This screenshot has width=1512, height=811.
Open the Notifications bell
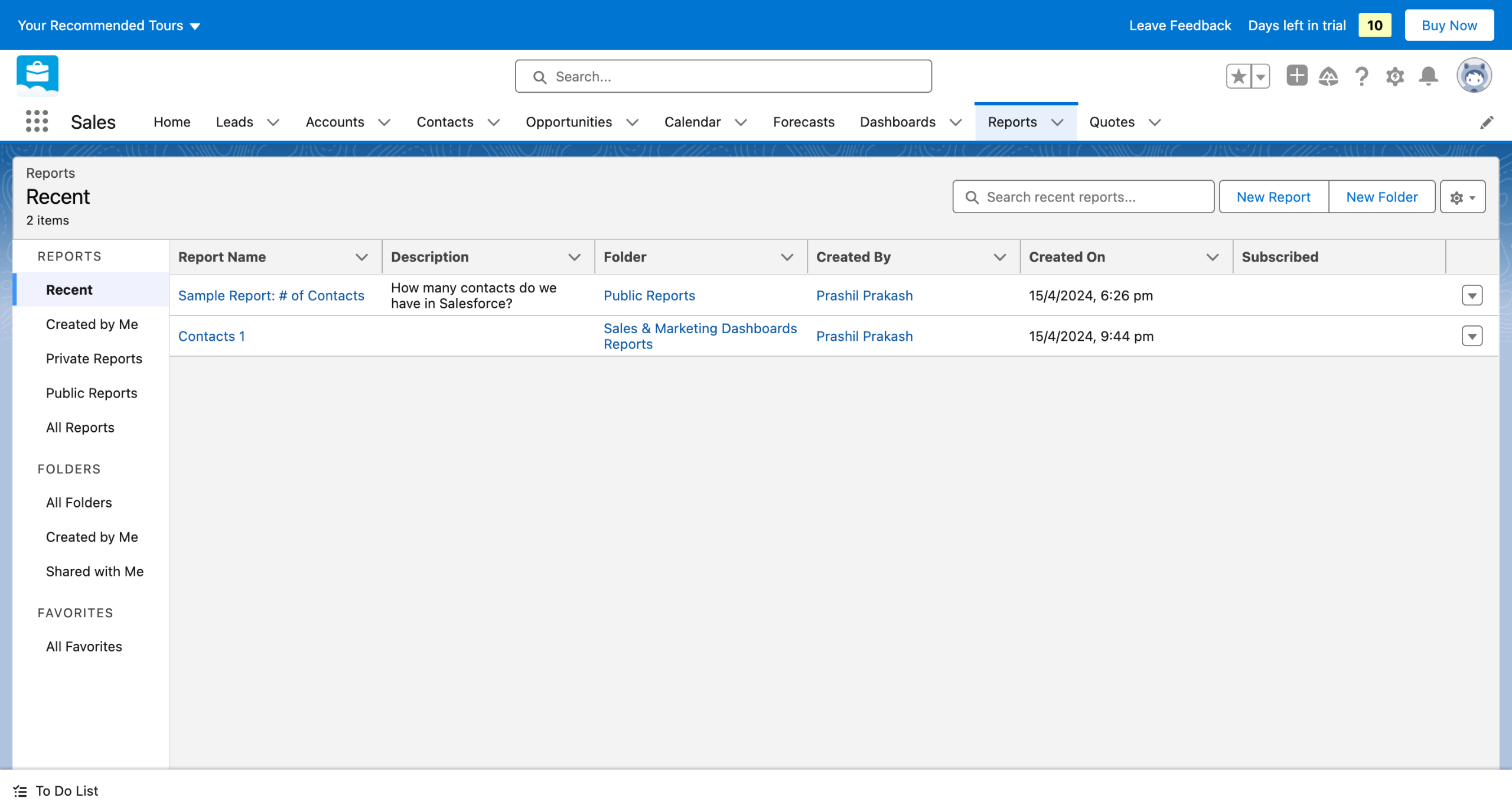pos(1428,76)
